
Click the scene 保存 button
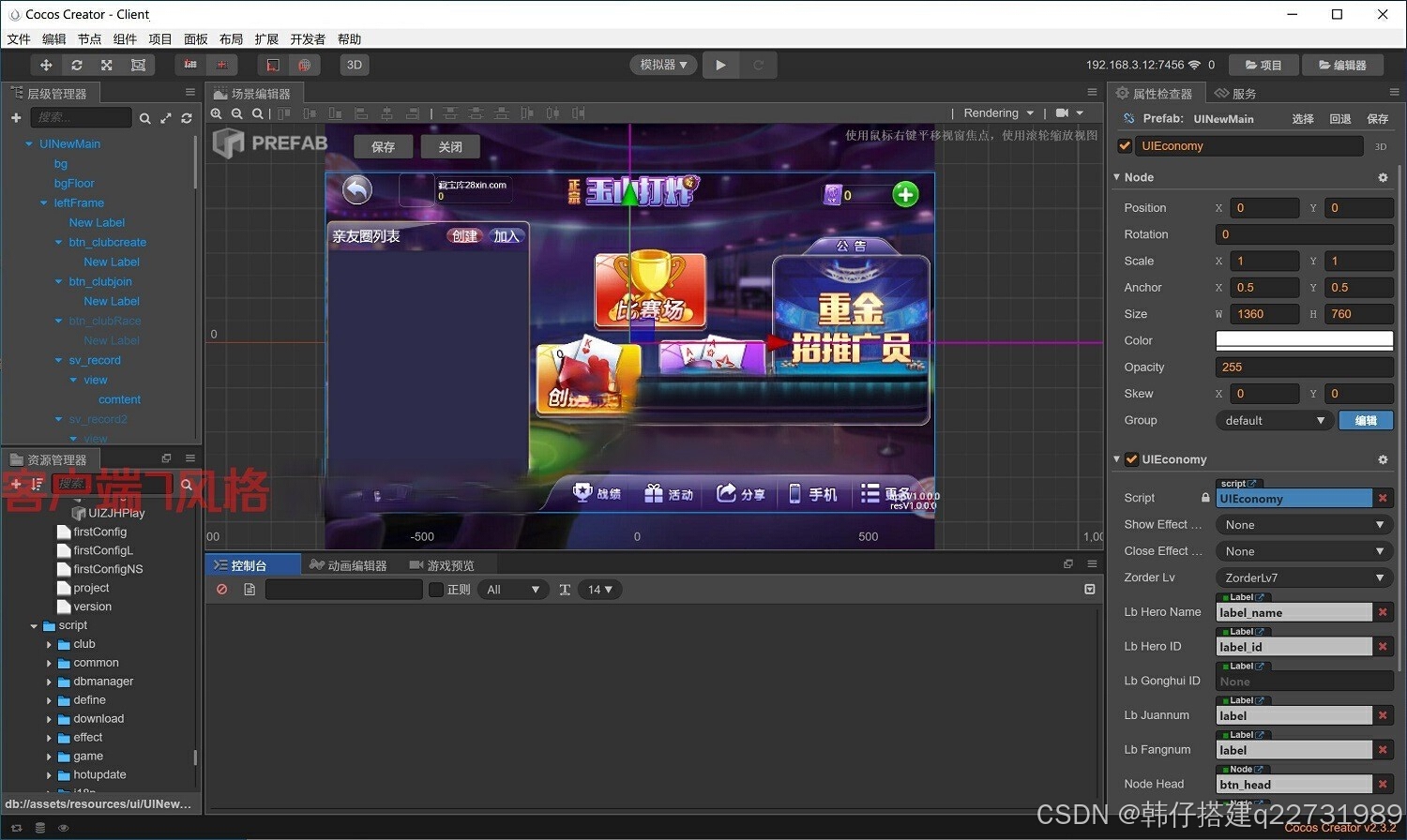[384, 146]
